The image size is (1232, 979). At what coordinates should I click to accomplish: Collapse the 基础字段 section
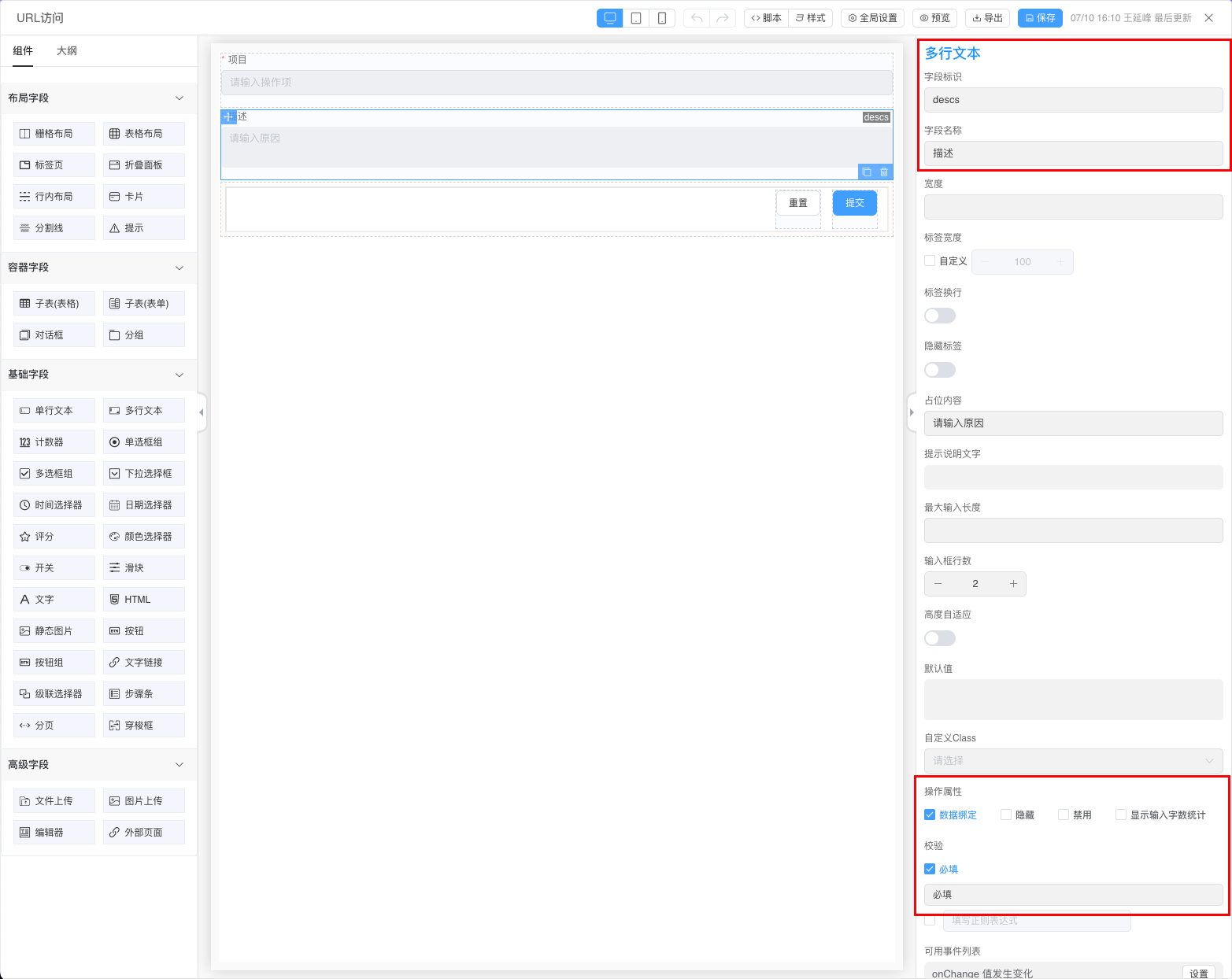(179, 375)
